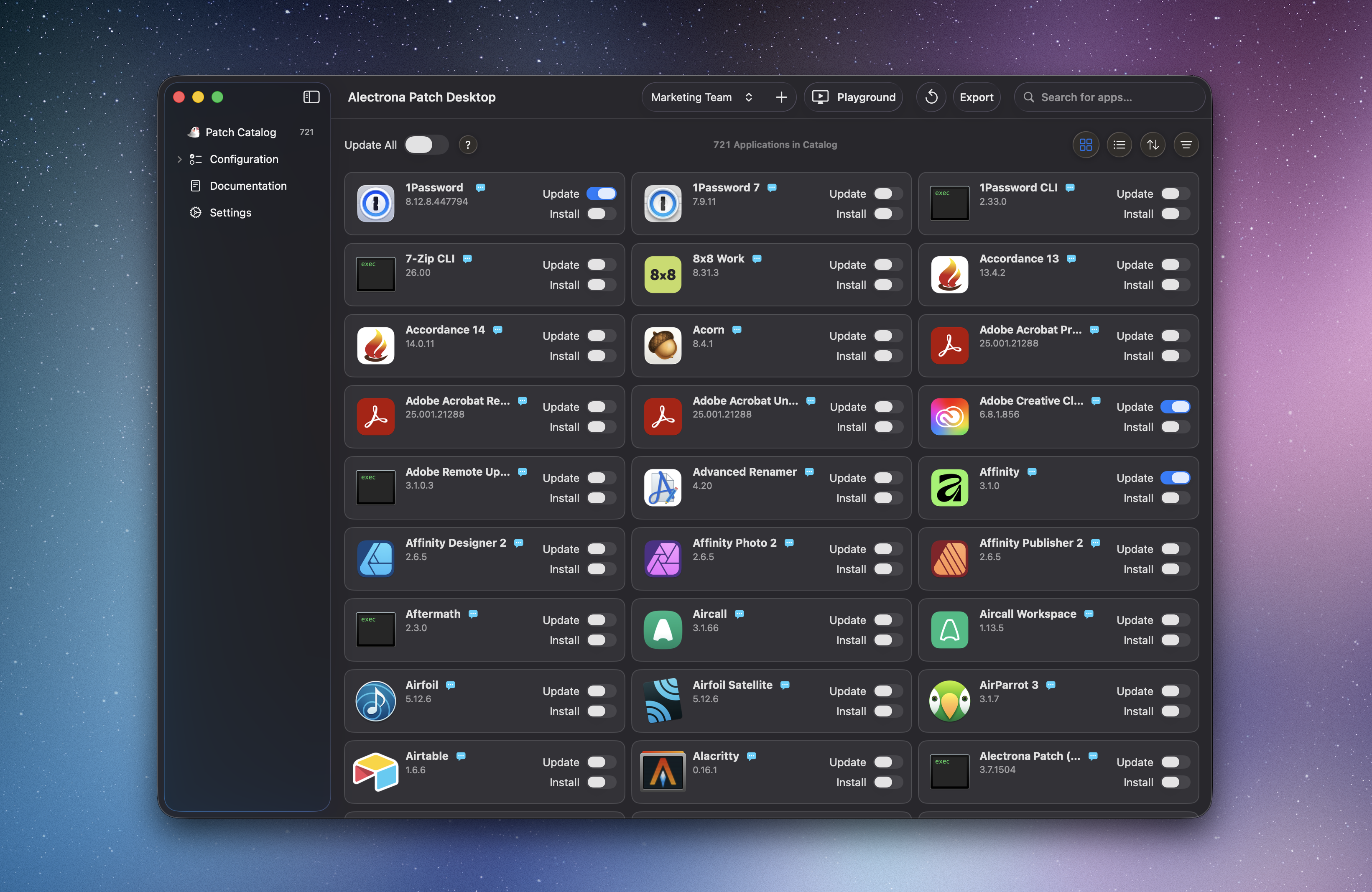Enable Install for Airtable
This screenshot has width=1372, height=892.
(x=601, y=782)
